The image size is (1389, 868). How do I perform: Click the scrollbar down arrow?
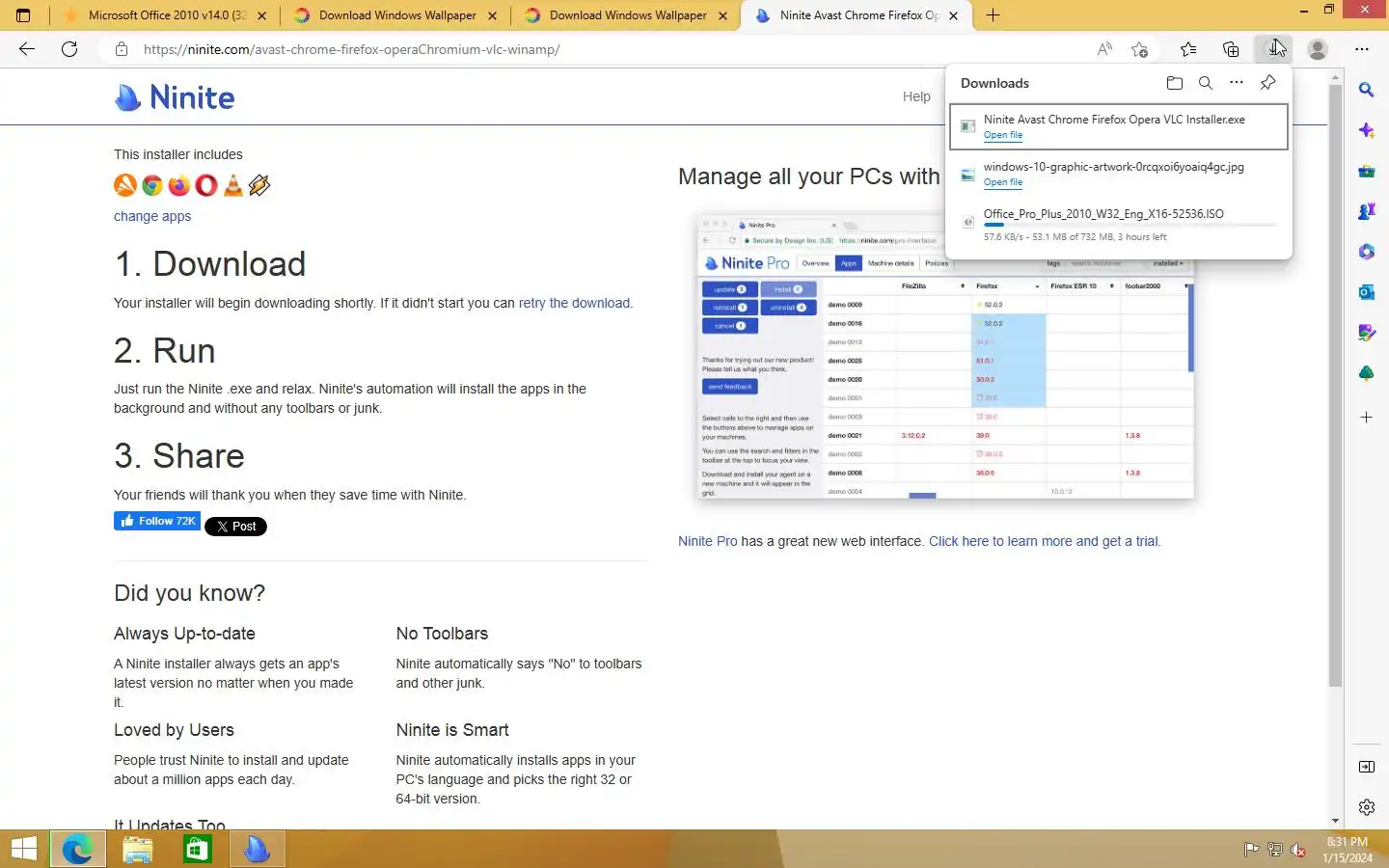coord(1335,821)
